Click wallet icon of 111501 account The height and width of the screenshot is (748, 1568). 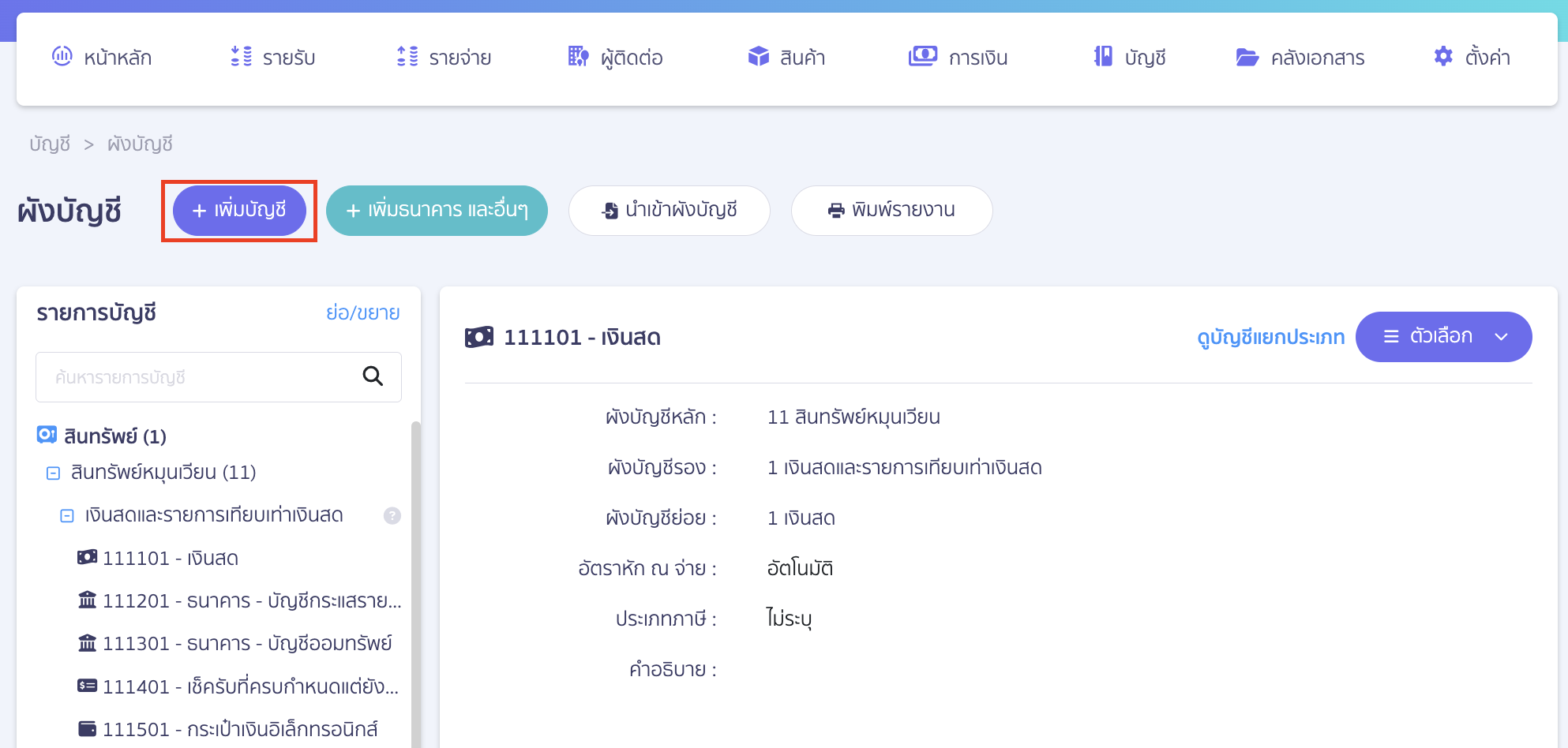coord(87,728)
